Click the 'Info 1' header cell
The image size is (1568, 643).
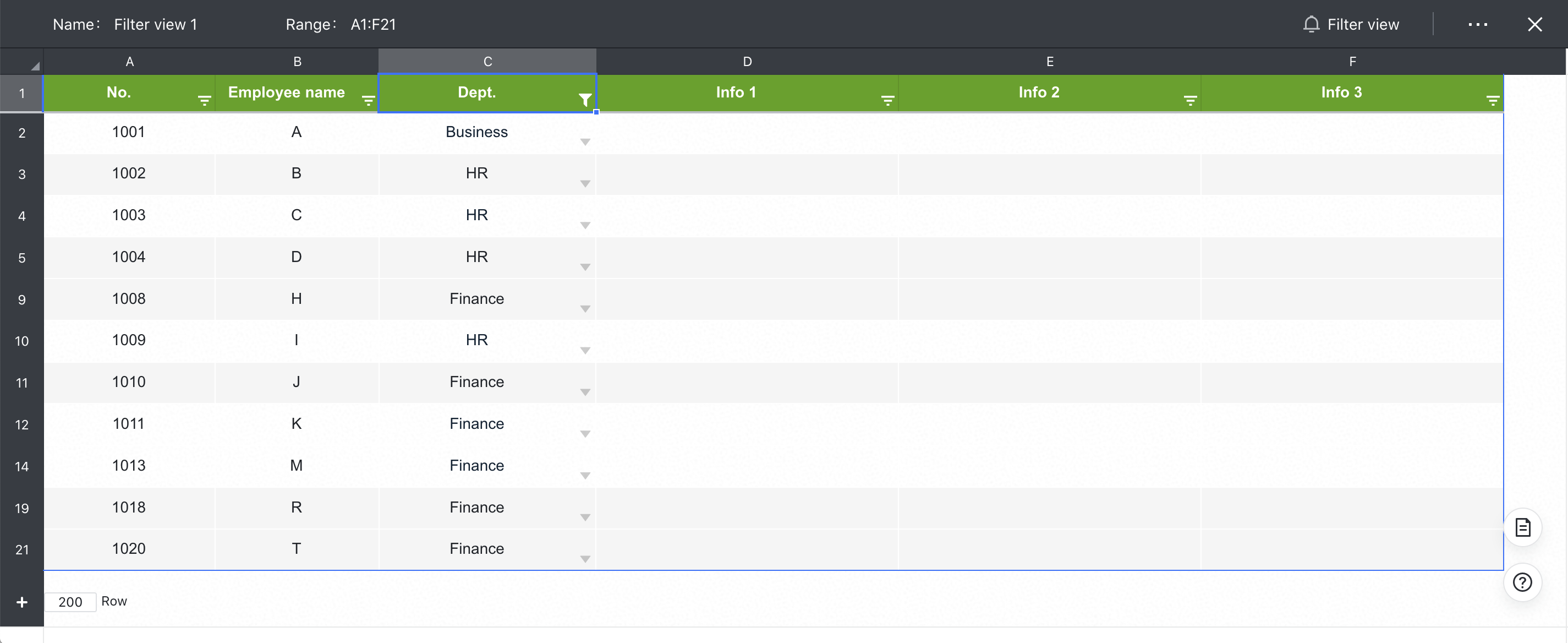748,93
